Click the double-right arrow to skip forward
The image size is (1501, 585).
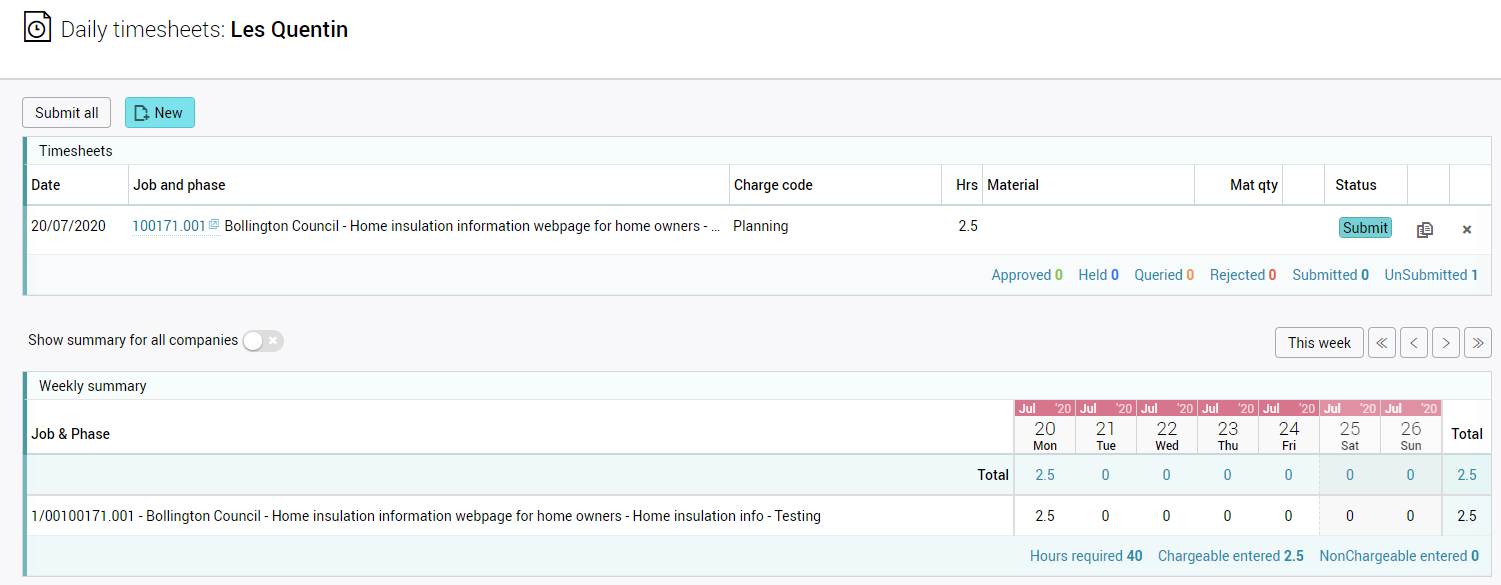pos(1478,343)
